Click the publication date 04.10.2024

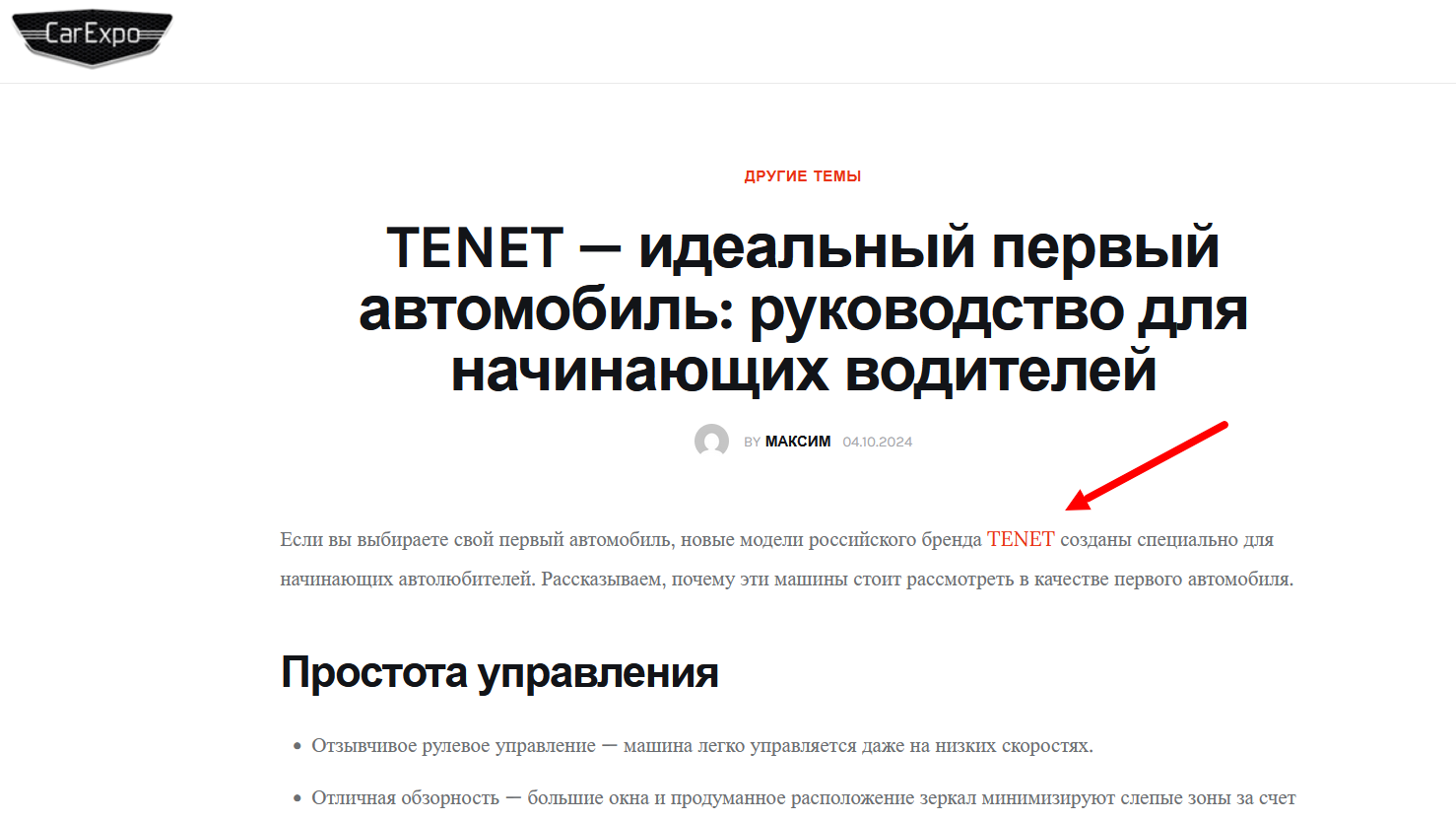point(877,442)
